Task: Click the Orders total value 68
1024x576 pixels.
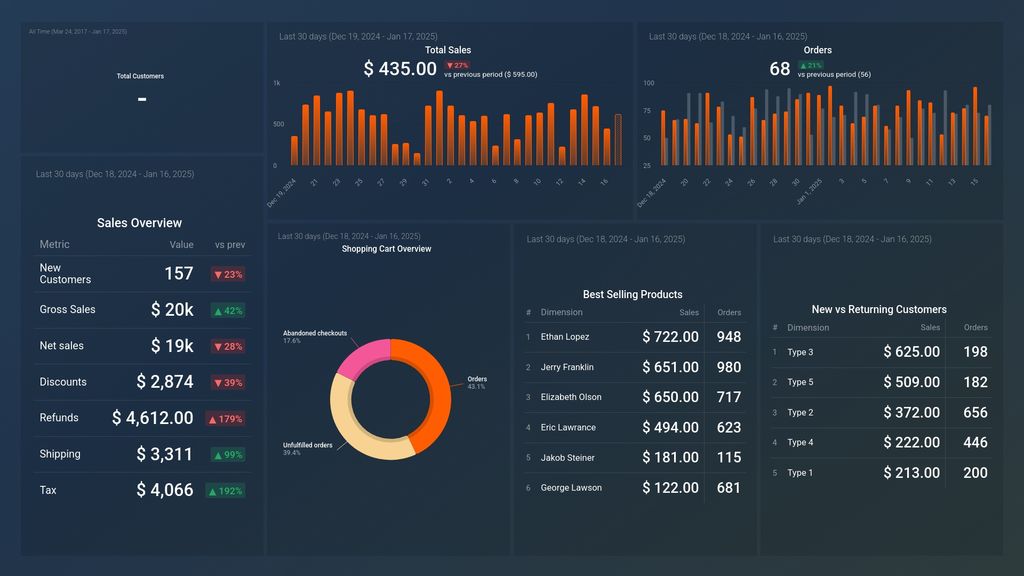Action: pos(780,69)
